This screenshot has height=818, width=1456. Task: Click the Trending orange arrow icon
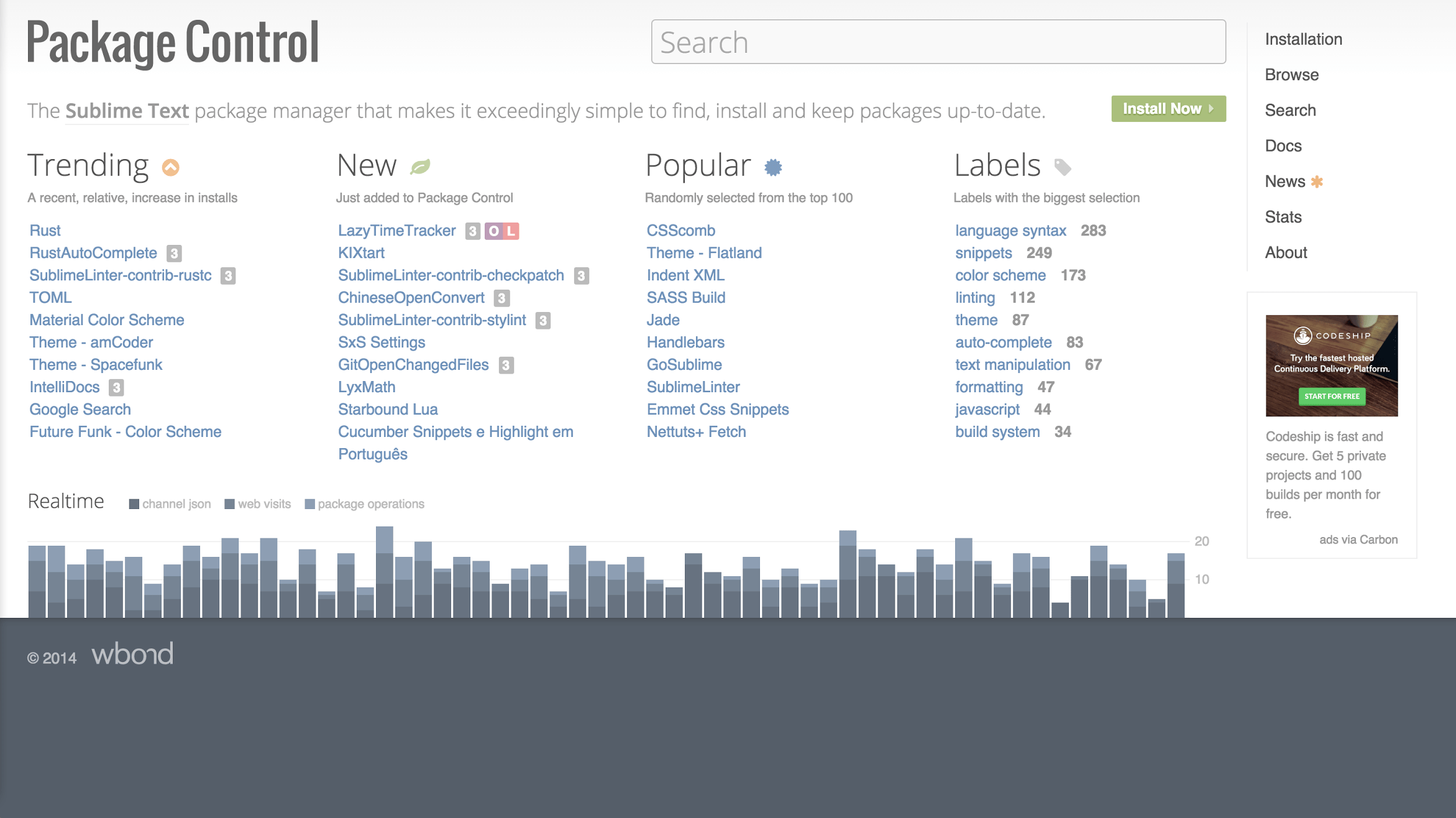point(170,167)
